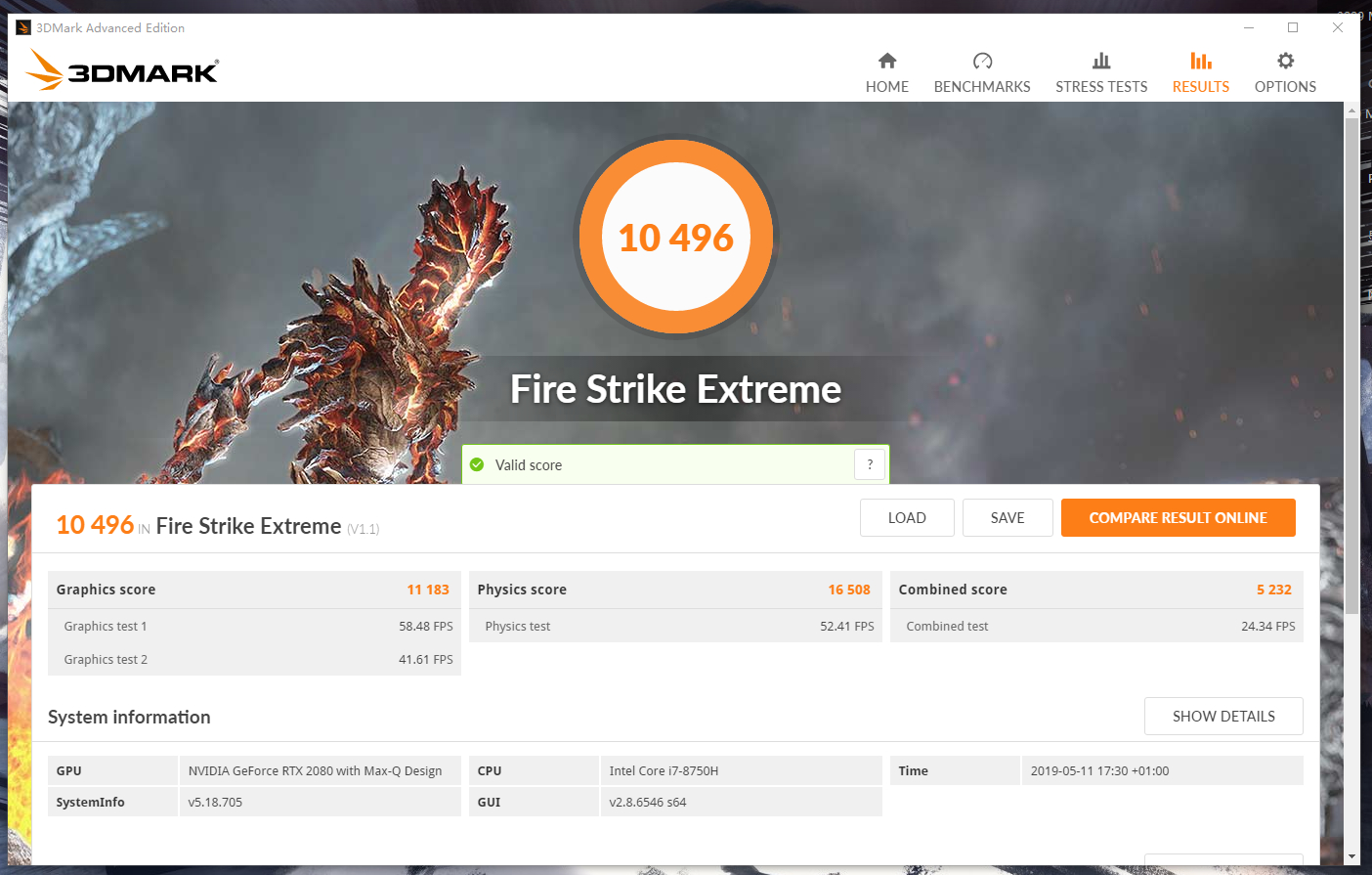Select the Stress Tests chart icon
This screenshot has height=875, width=1372.
pos(1101,61)
